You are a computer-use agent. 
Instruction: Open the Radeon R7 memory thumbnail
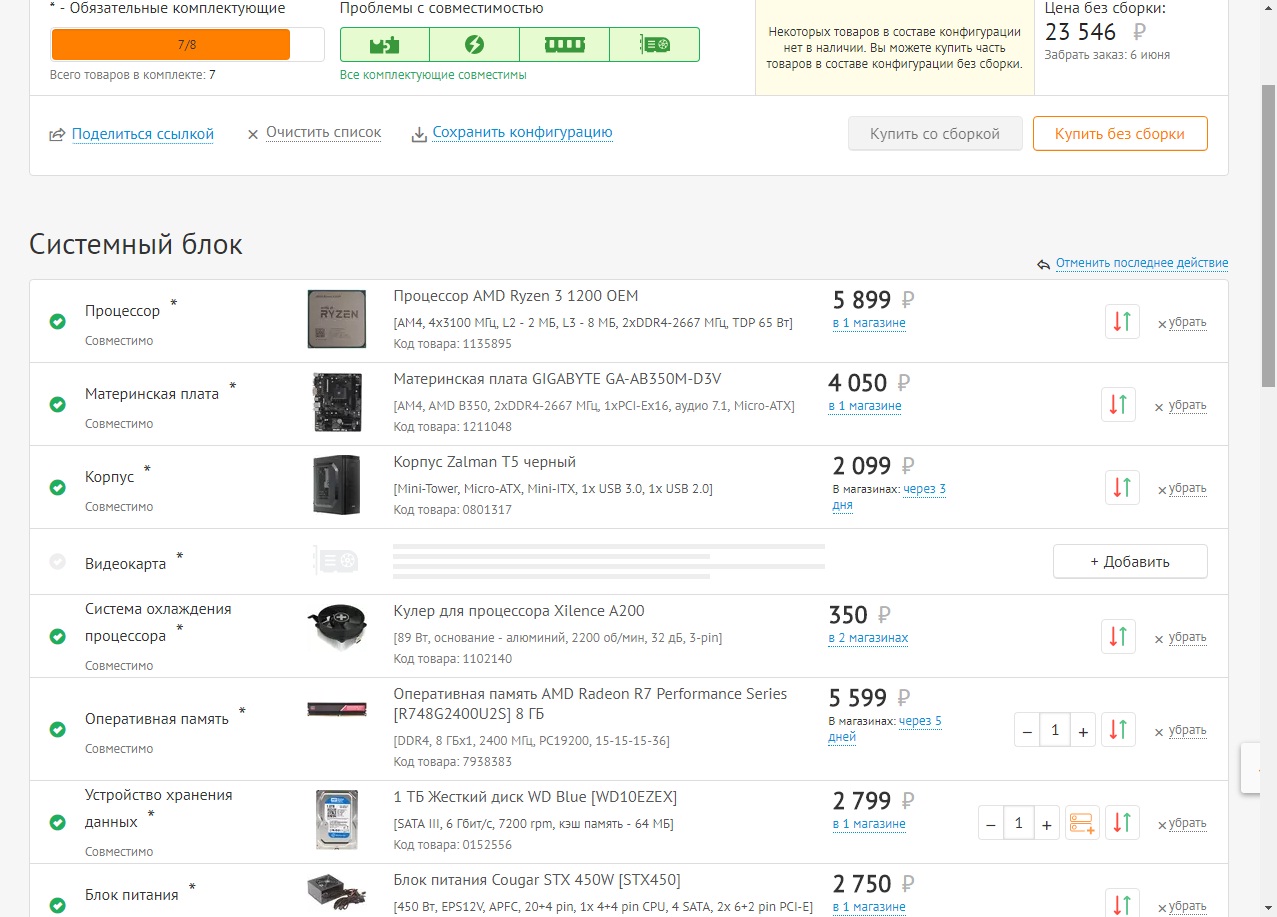tap(337, 709)
